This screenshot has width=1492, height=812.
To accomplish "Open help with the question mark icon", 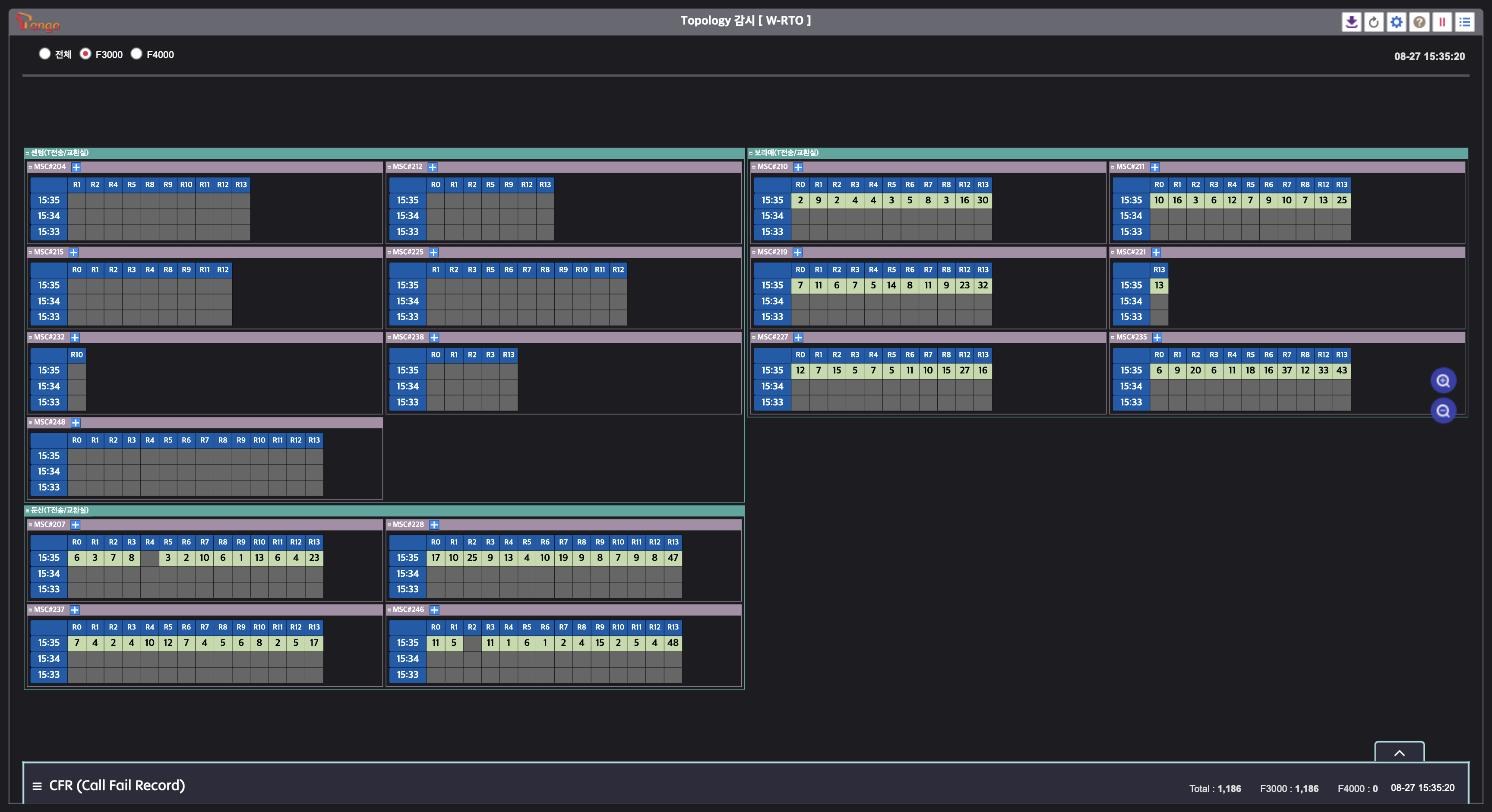I will click(1419, 22).
